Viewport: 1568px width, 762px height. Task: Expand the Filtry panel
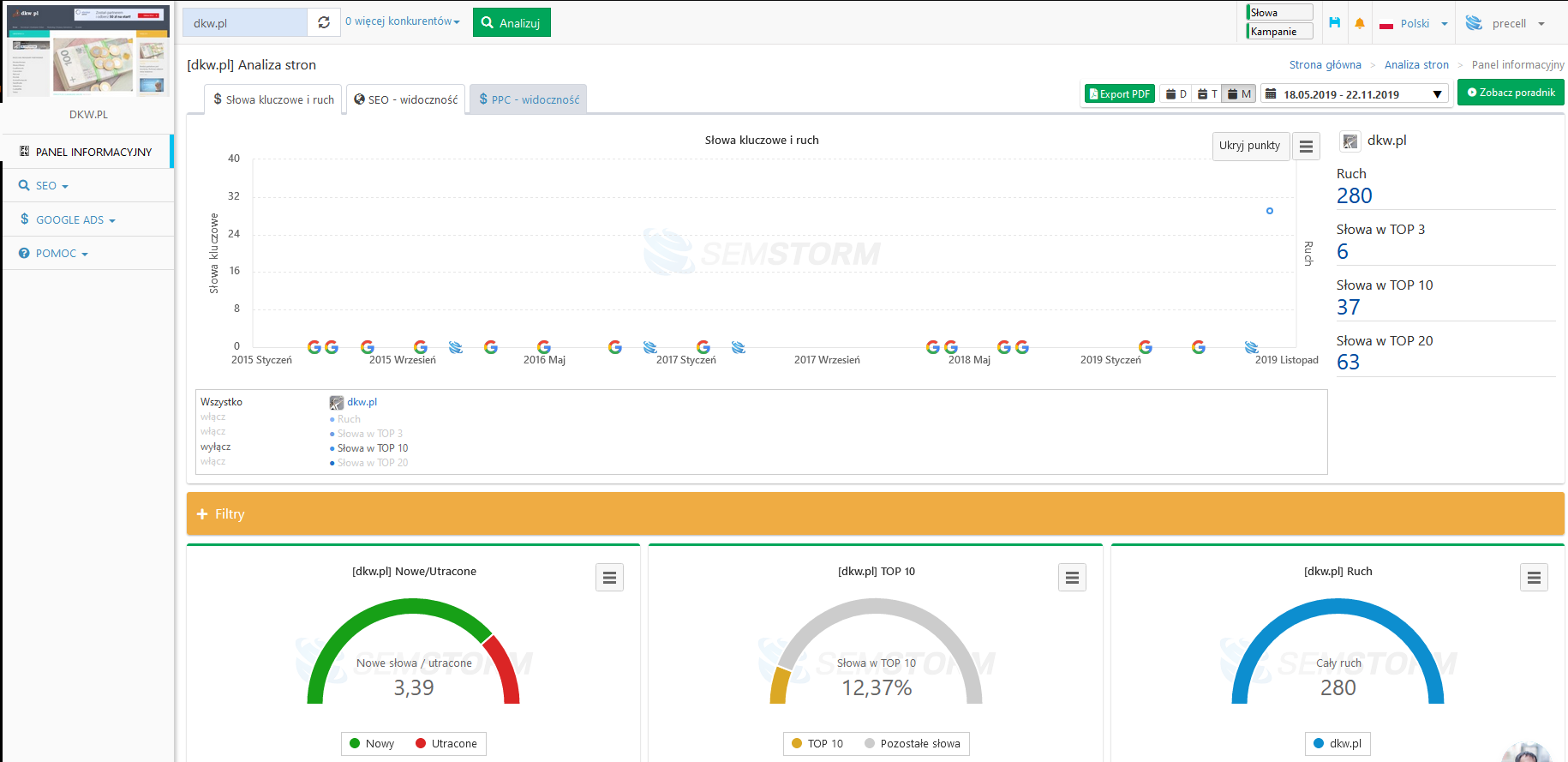(876, 513)
